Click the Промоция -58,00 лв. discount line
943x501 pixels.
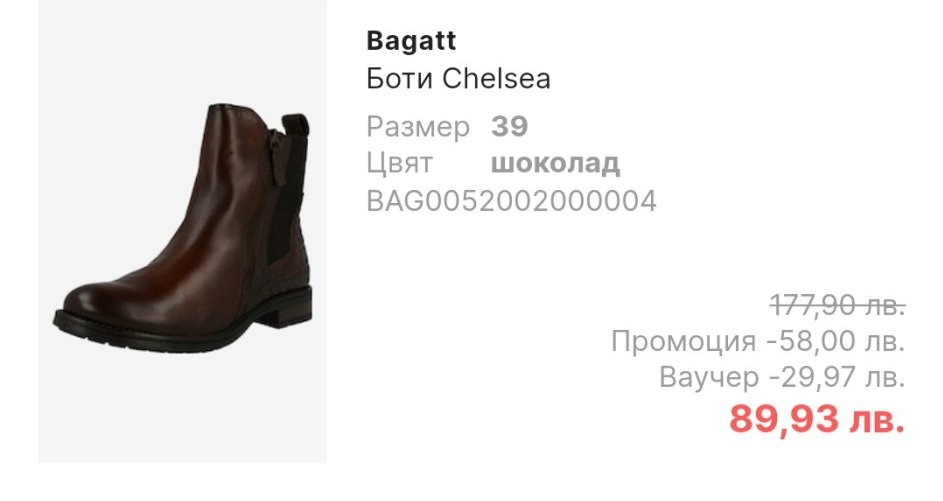coord(758,341)
